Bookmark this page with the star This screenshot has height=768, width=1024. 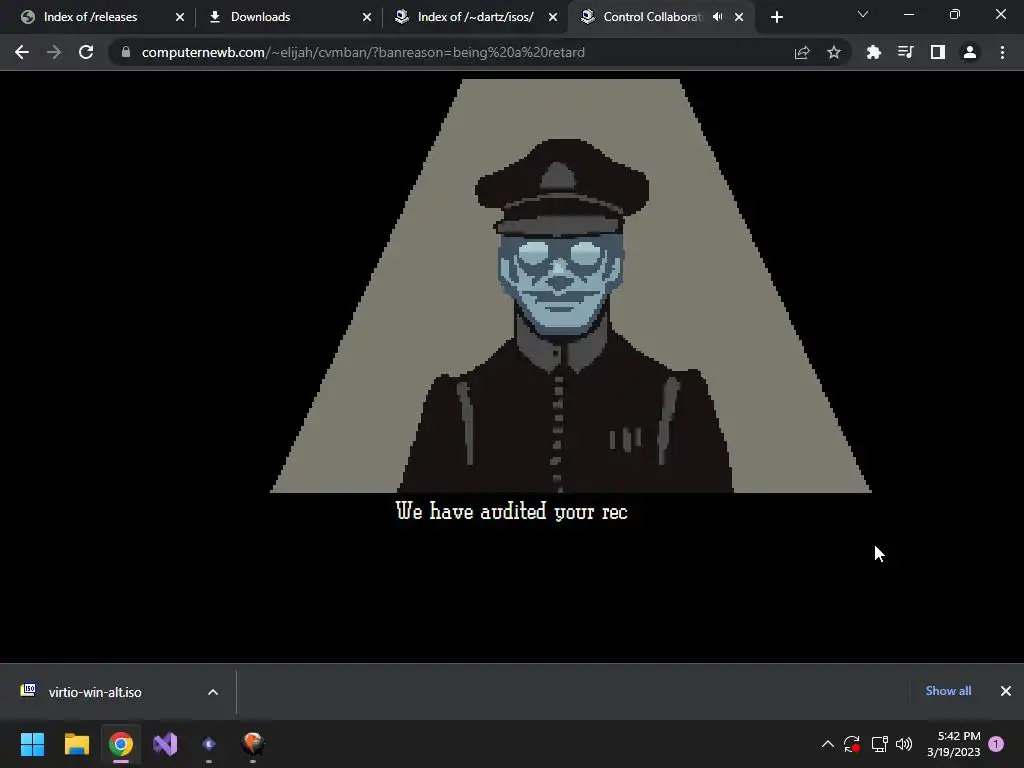pyautogui.click(x=833, y=52)
